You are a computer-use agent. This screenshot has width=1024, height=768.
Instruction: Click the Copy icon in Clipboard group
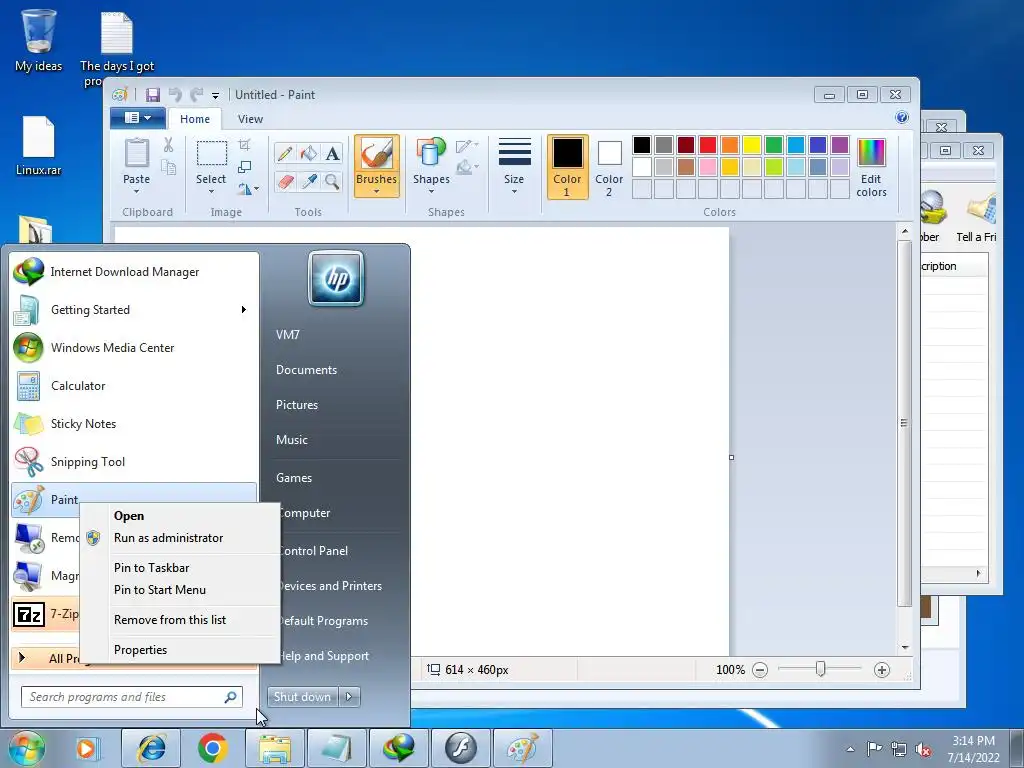168,168
